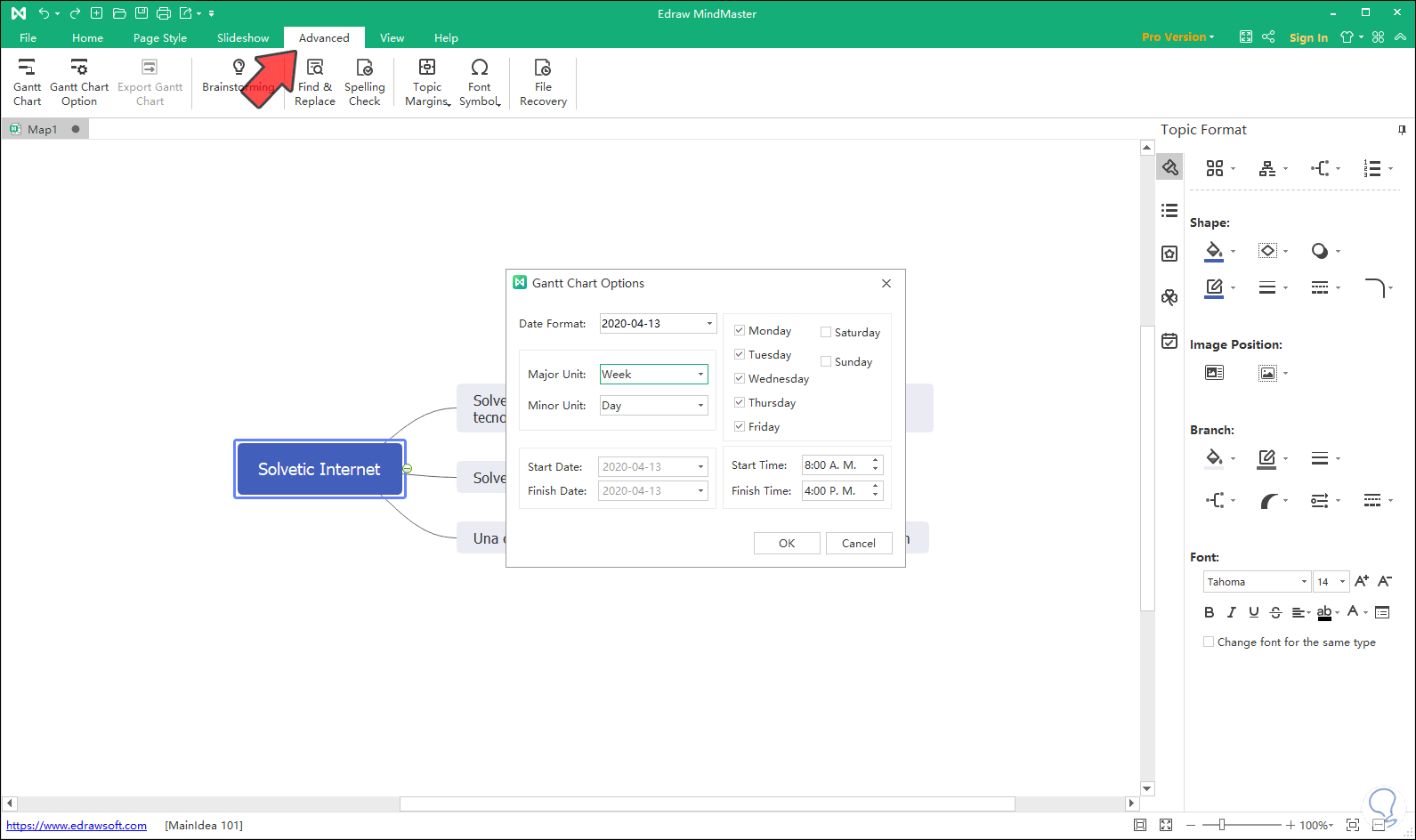1416x840 pixels.
Task: Click the Gantt Chart Option ribbon button
Action: (79, 82)
